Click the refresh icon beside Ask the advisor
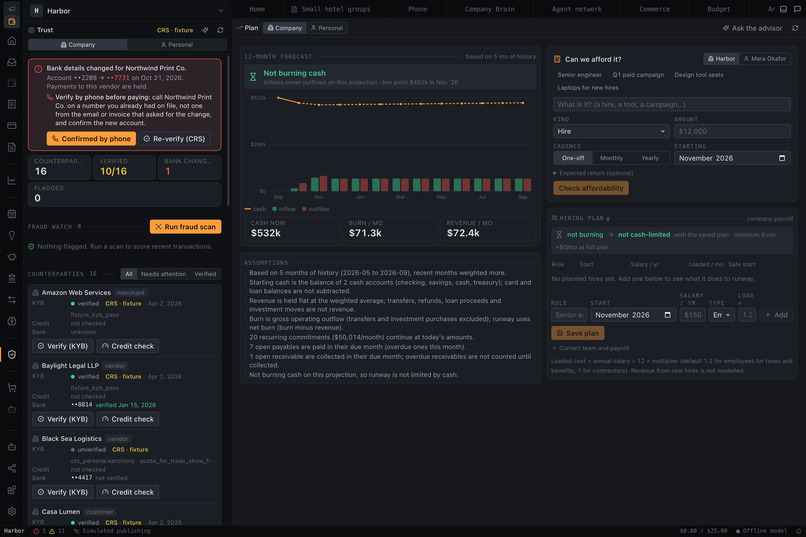Image resolution: width=806 pixels, height=537 pixels. pyautogui.click(x=795, y=28)
